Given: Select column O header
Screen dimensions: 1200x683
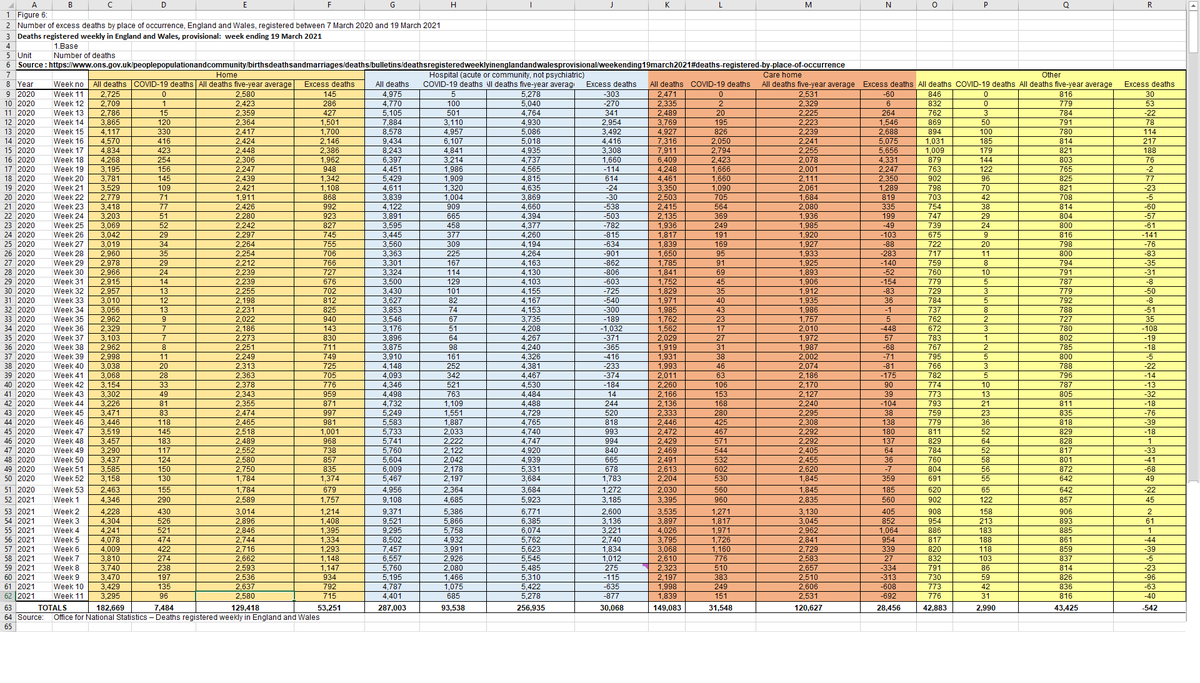Looking at the screenshot, I should (934, 5).
